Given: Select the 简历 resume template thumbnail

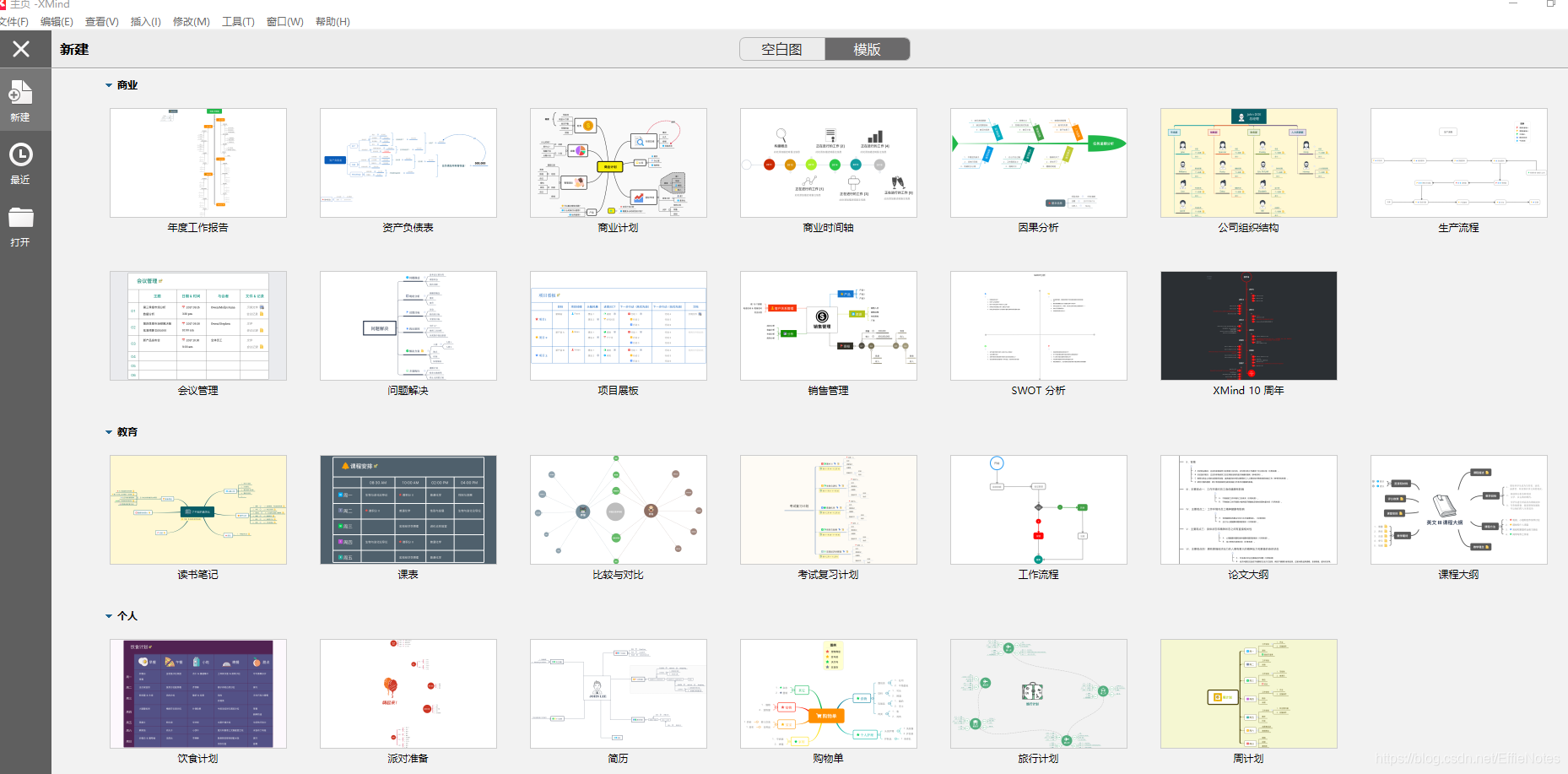Looking at the screenshot, I should click(619, 694).
